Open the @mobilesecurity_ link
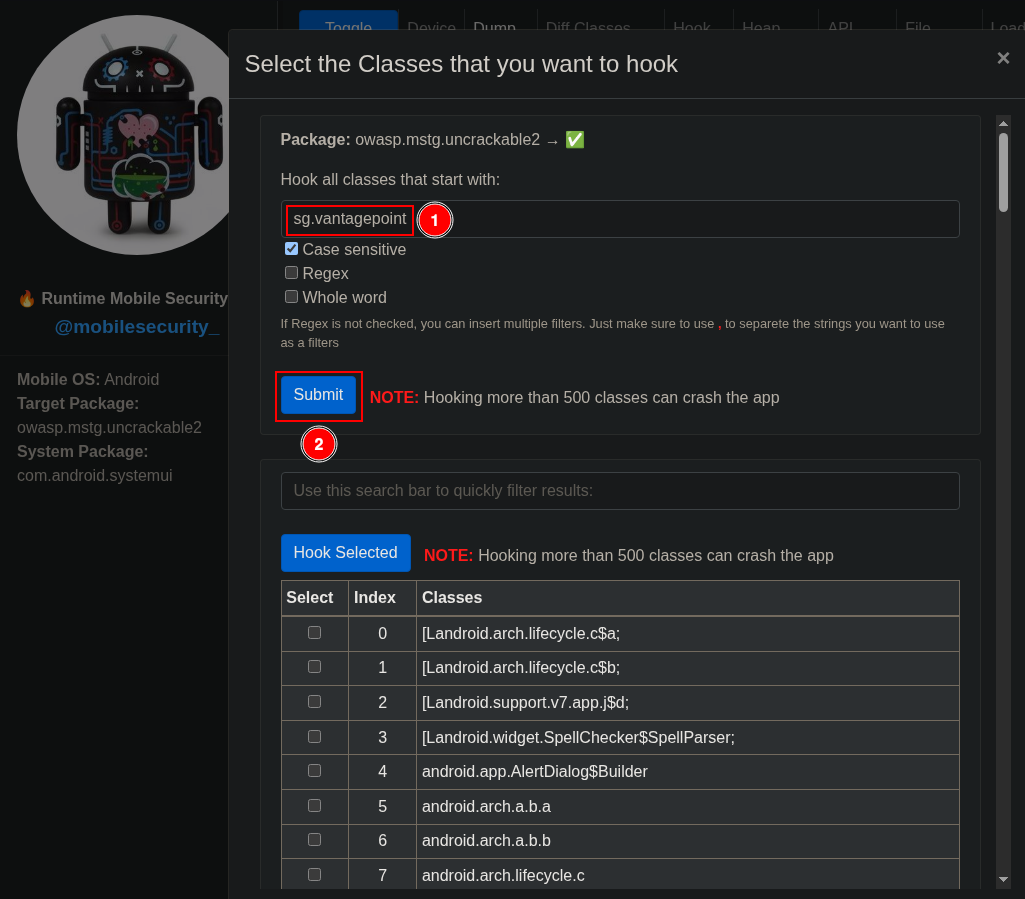 pos(137,327)
